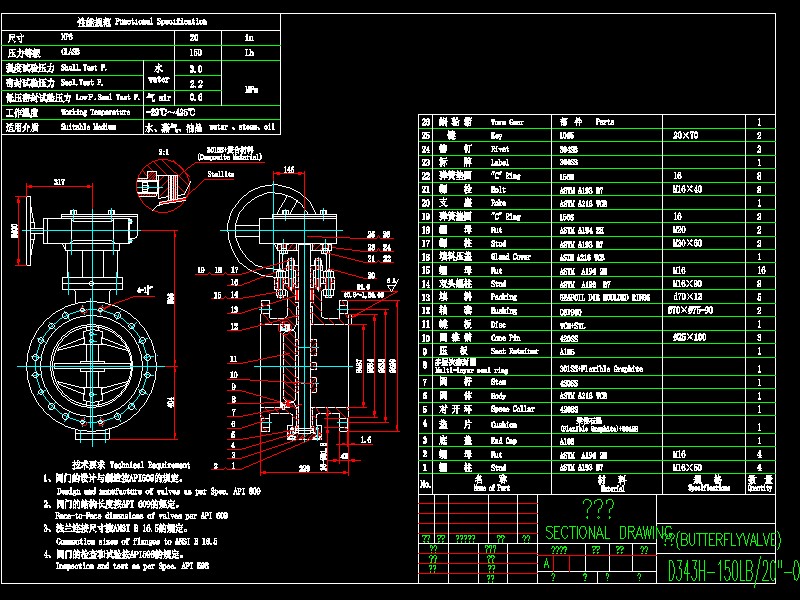Image resolution: width=800 pixels, height=600 pixels.
Task: Click 'Working Temperature' in the specification table
Action: click(x=95, y=112)
